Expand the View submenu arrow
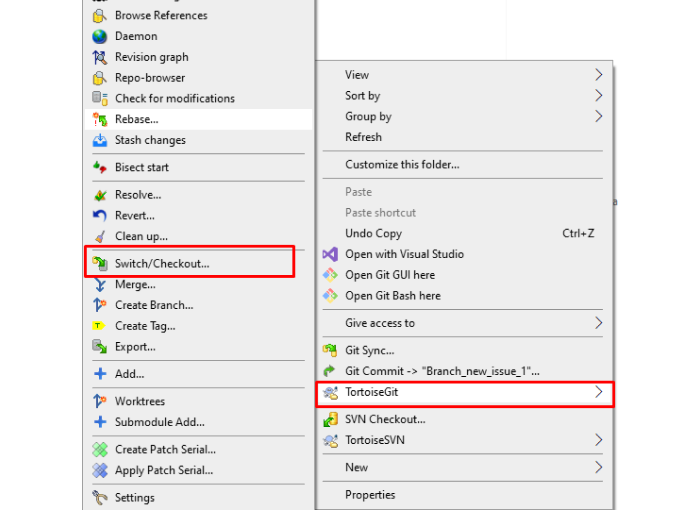Viewport: 700px width, 510px height. coord(599,75)
